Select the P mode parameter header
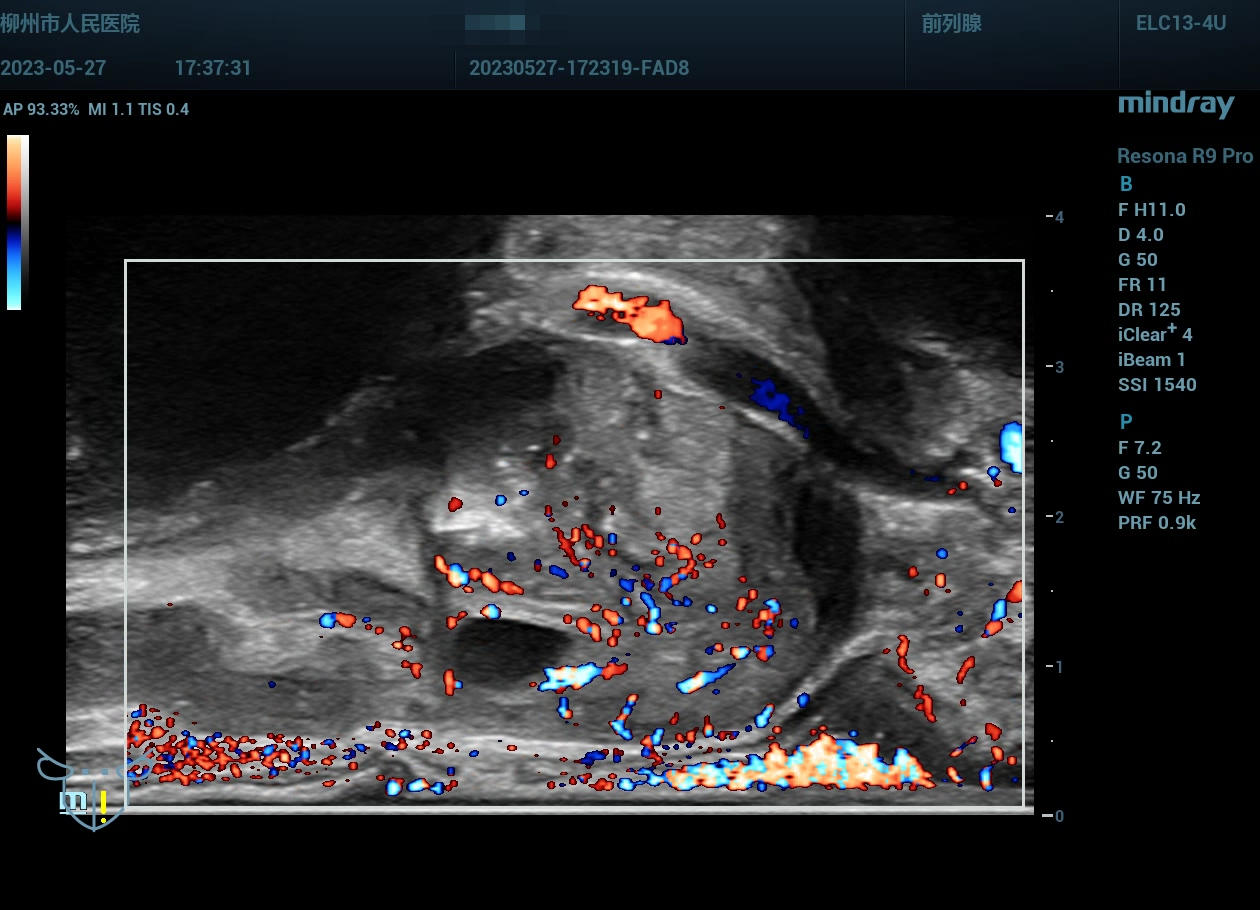1260x910 pixels. pyautogui.click(x=1126, y=422)
